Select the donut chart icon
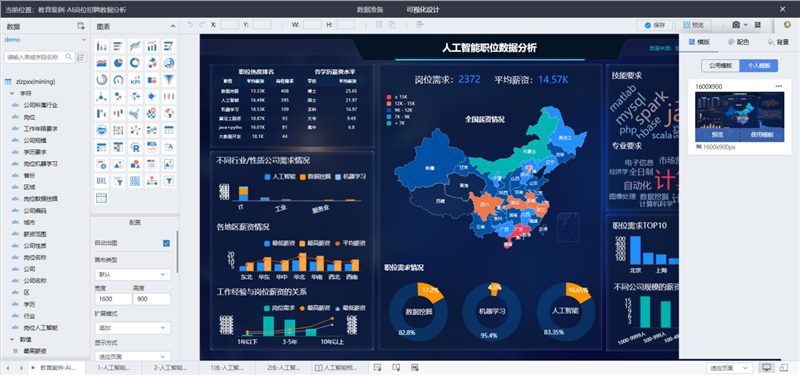The width and height of the screenshot is (800, 375). click(135, 63)
